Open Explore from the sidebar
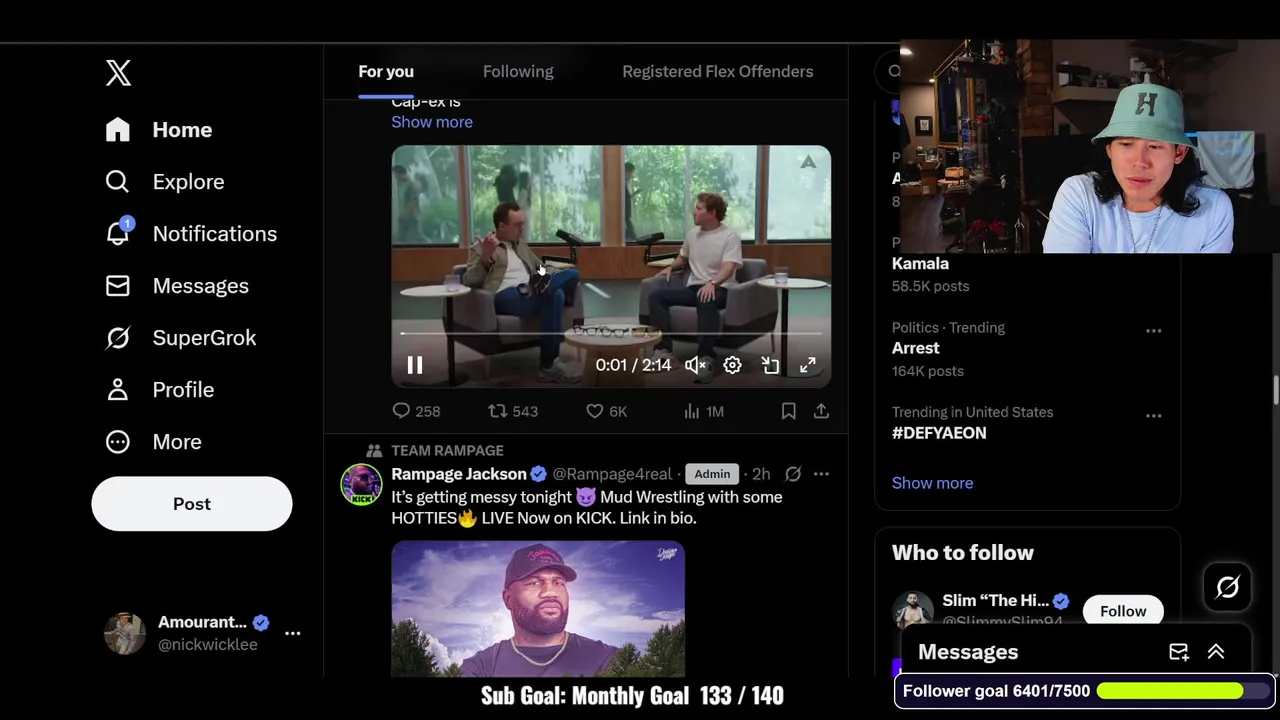 (165, 182)
